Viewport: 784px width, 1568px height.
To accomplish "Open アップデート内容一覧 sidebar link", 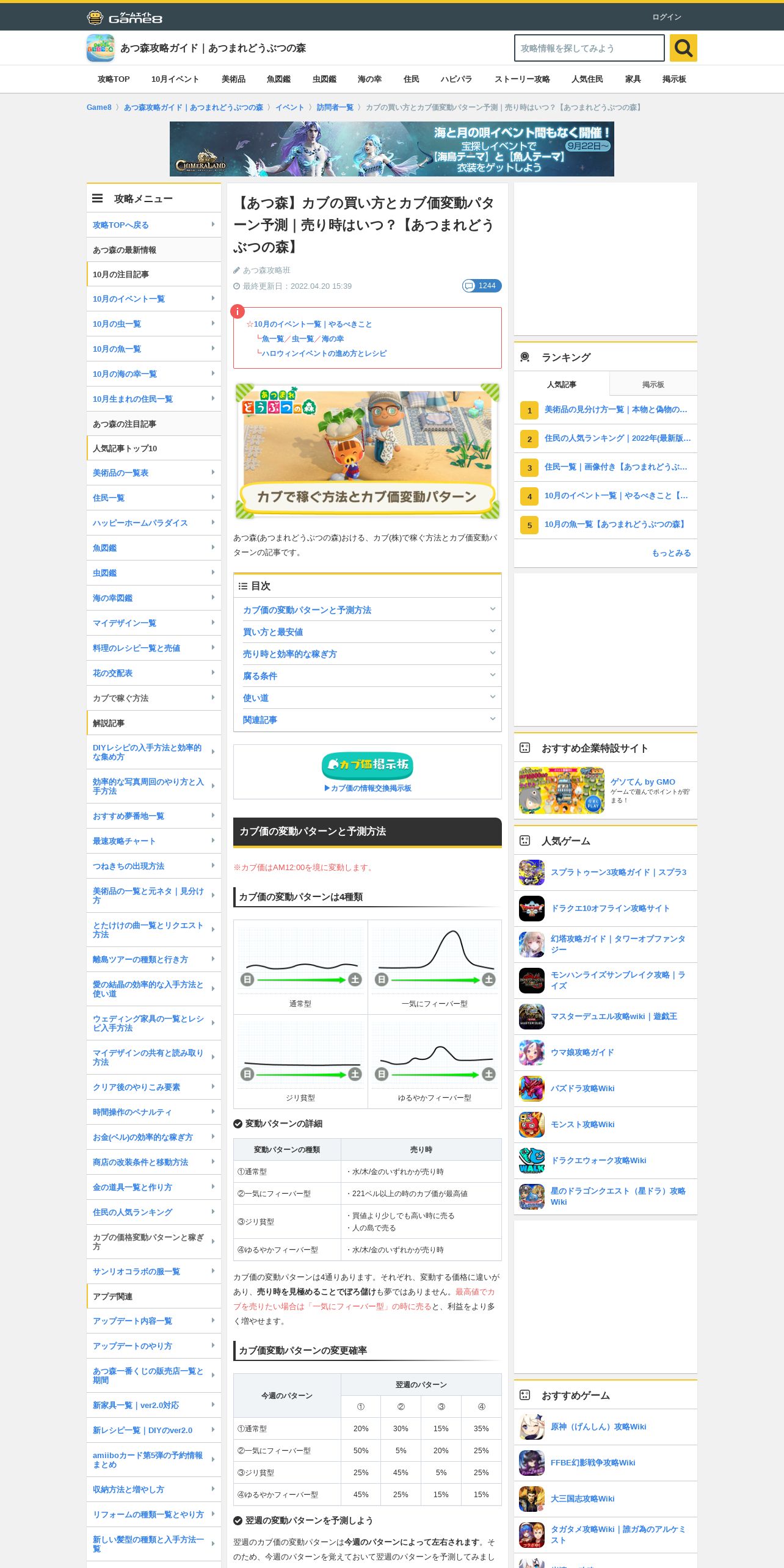I will [x=154, y=1321].
